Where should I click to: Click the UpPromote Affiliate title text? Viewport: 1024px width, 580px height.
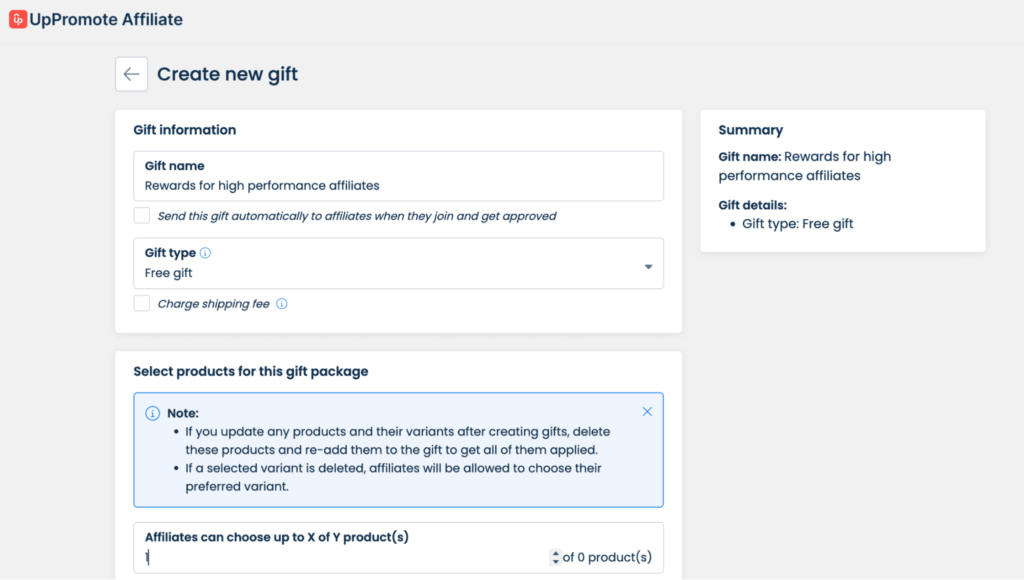pos(106,19)
